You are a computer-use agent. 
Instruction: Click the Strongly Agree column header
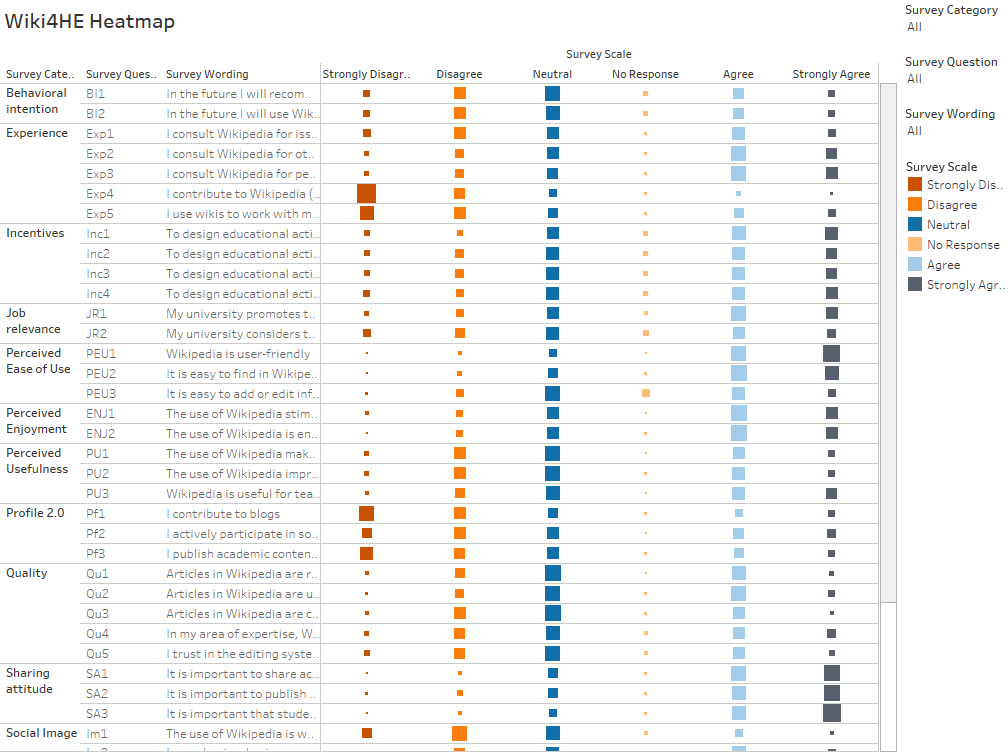(x=831, y=74)
